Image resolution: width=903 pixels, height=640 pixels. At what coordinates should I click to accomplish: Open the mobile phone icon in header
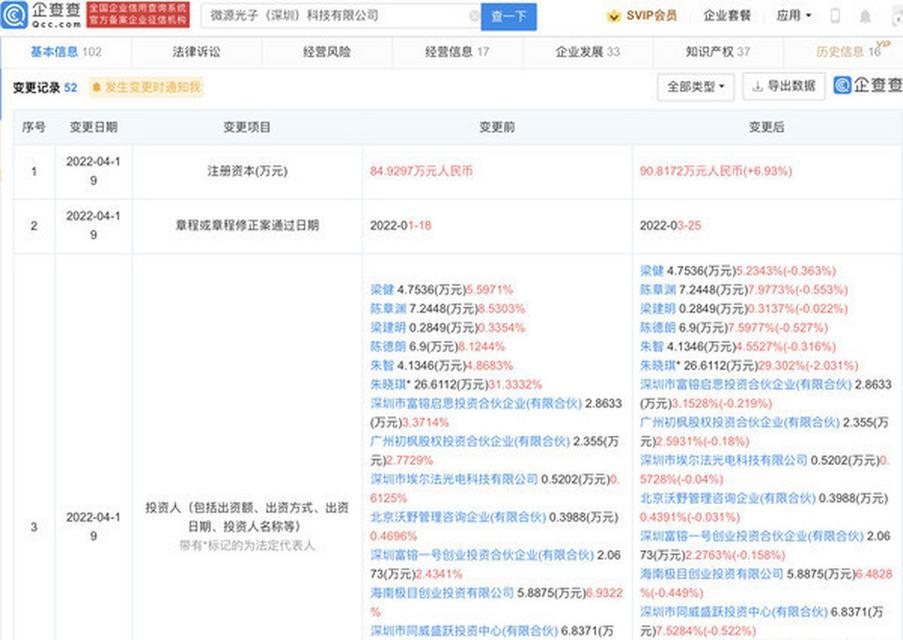[834, 16]
